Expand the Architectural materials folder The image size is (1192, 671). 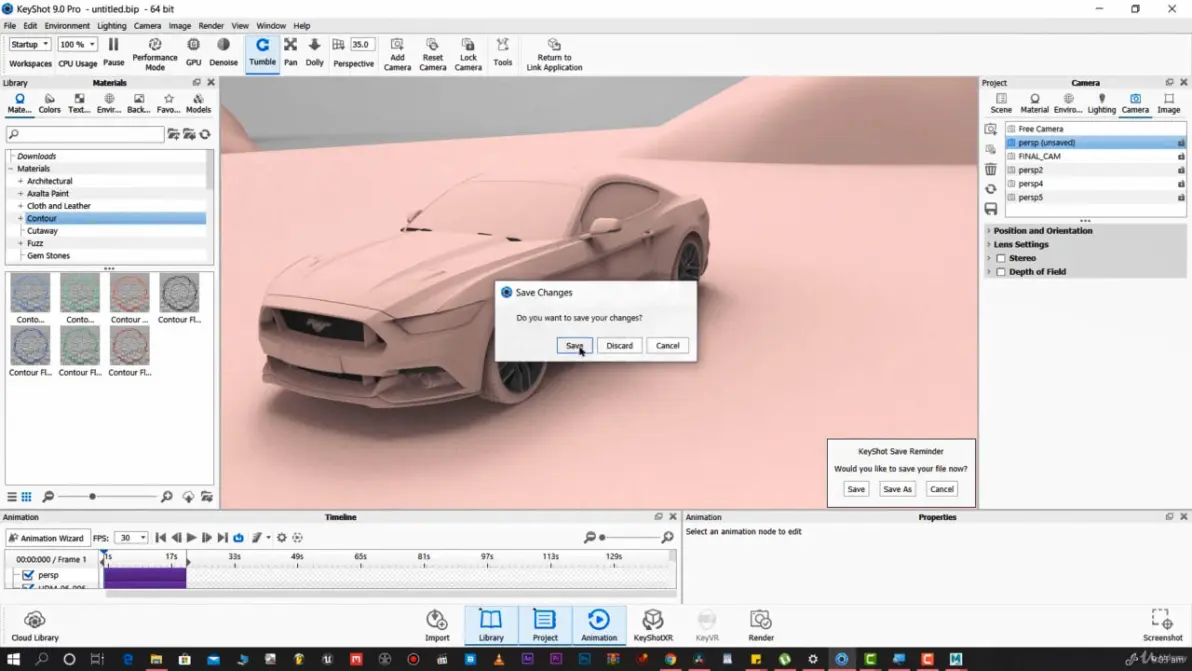click(x=21, y=182)
